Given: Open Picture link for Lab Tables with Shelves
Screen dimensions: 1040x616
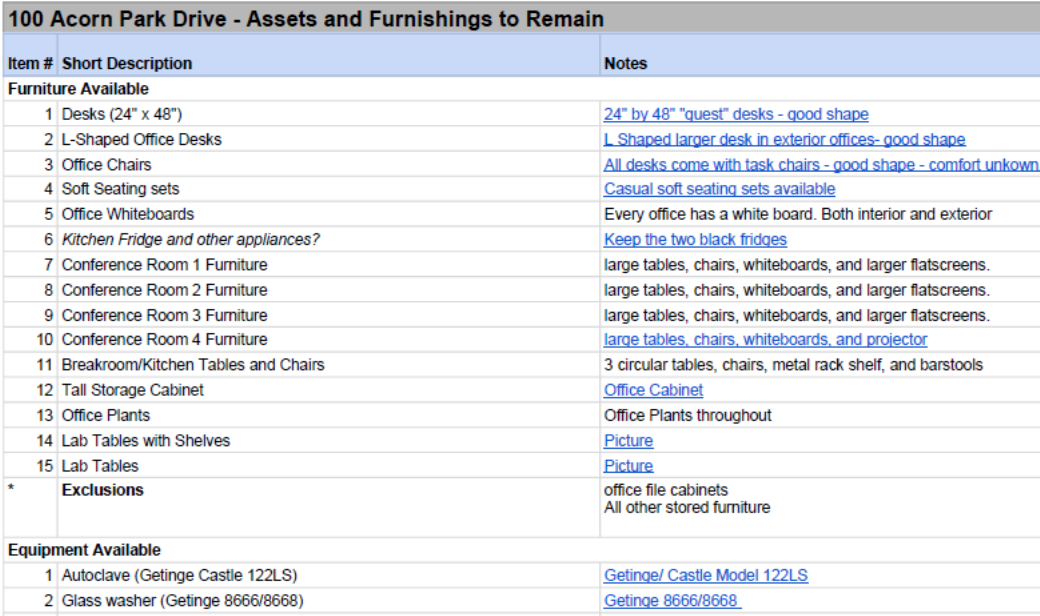Looking at the screenshot, I should (x=628, y=440).
